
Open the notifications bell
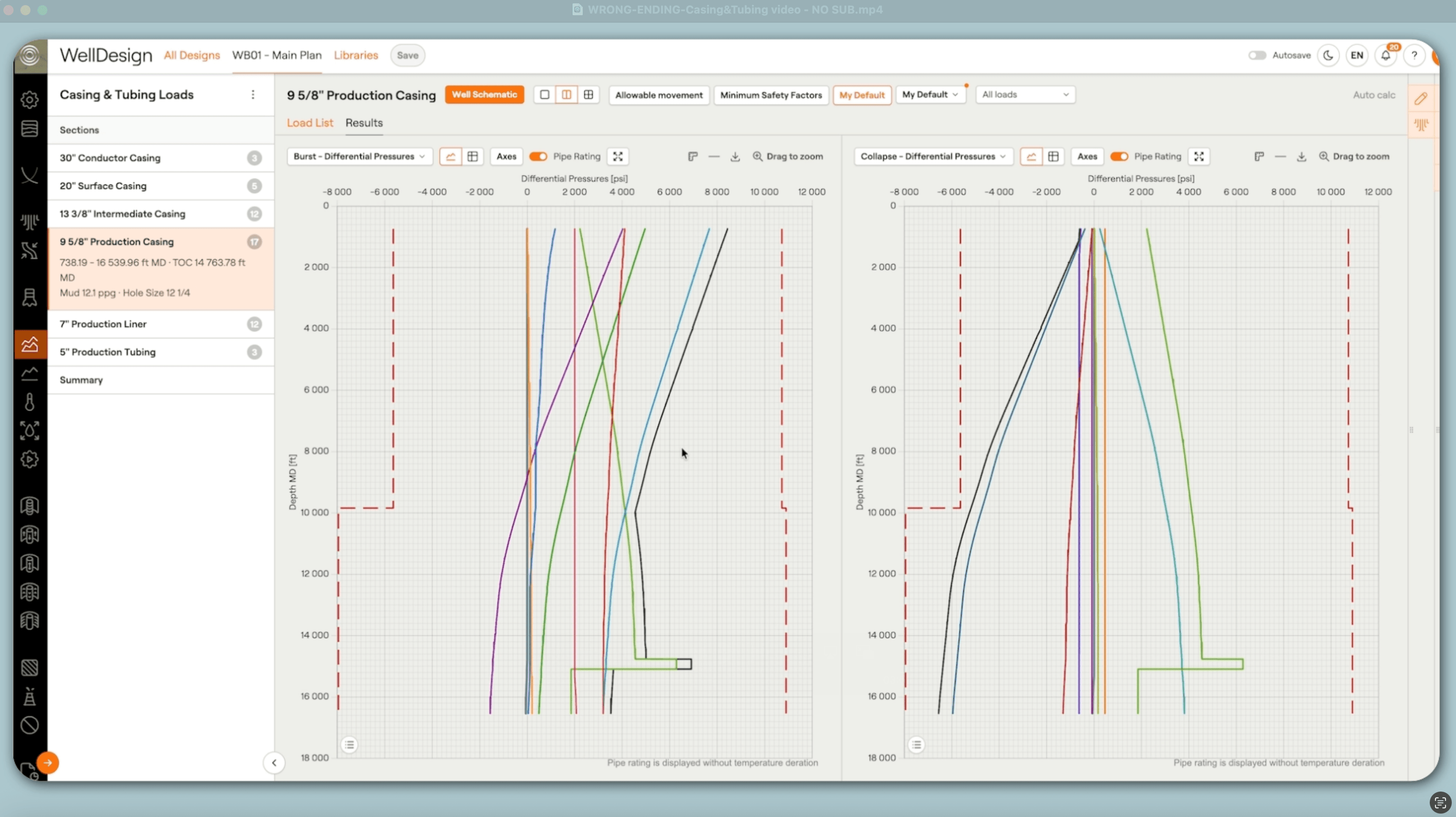pyautogui.click(x=1385, y=56)
